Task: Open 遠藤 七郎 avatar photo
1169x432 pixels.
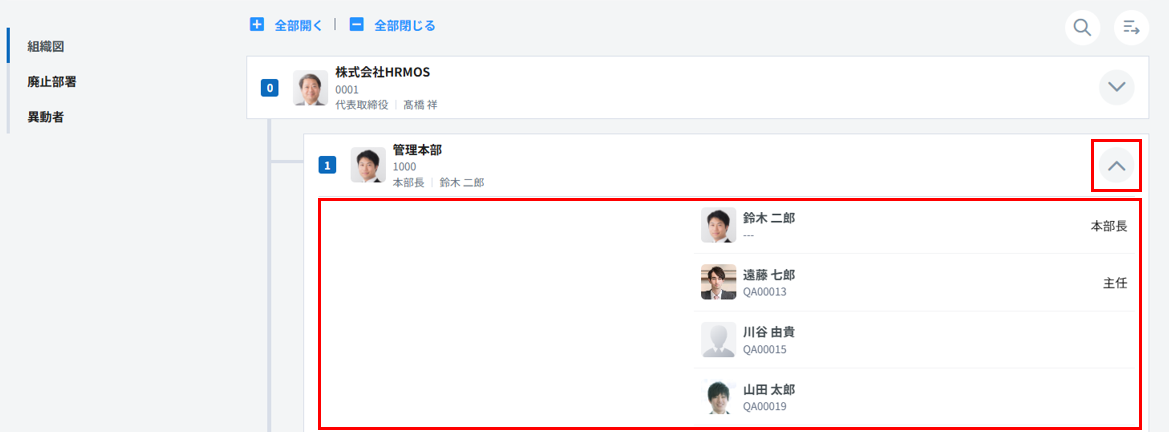Action: (x=718, y=282)
